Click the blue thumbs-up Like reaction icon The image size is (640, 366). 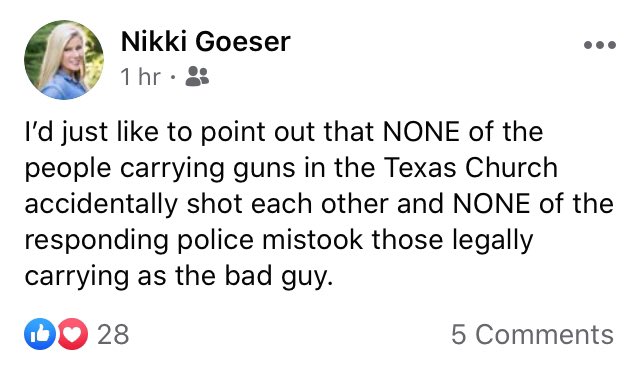[x=40, y=334]
